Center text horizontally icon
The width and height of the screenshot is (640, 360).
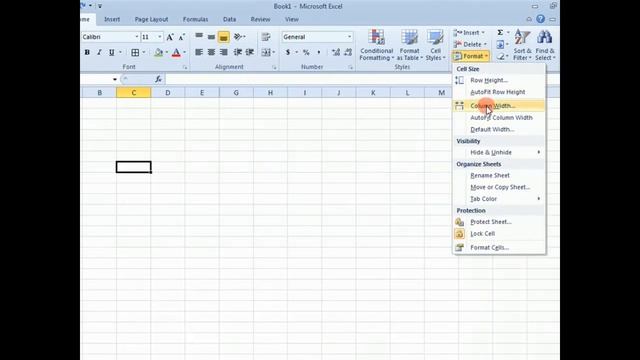pos(211,52)
